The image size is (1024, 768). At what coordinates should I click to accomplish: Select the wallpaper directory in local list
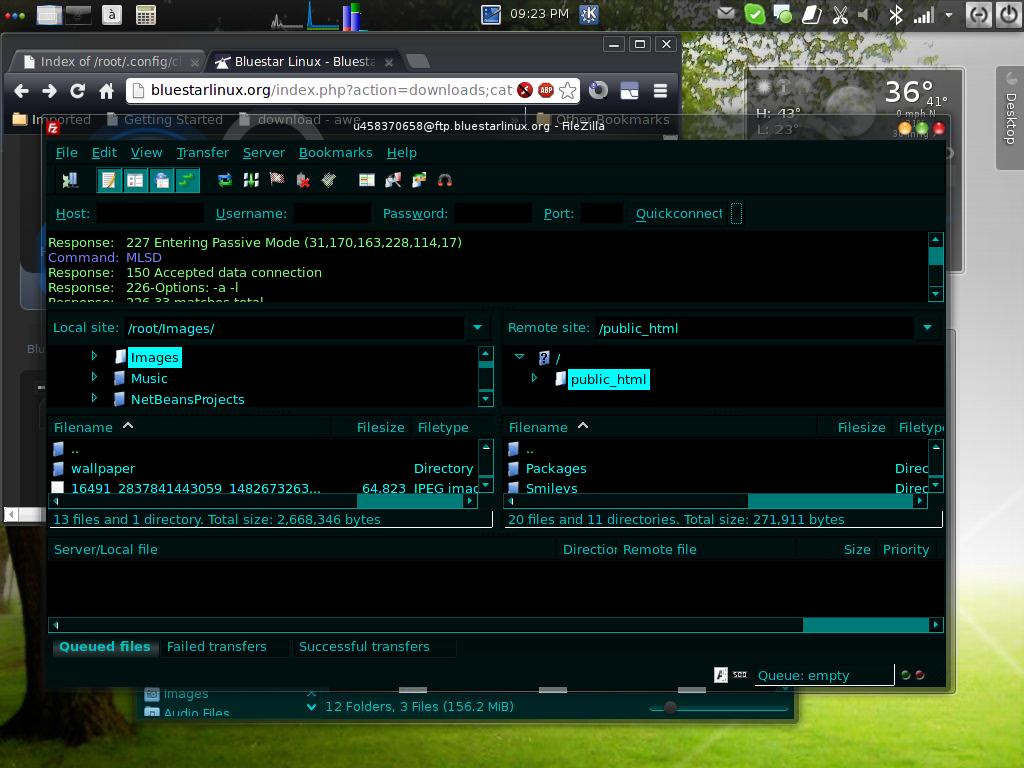[103, 469]
